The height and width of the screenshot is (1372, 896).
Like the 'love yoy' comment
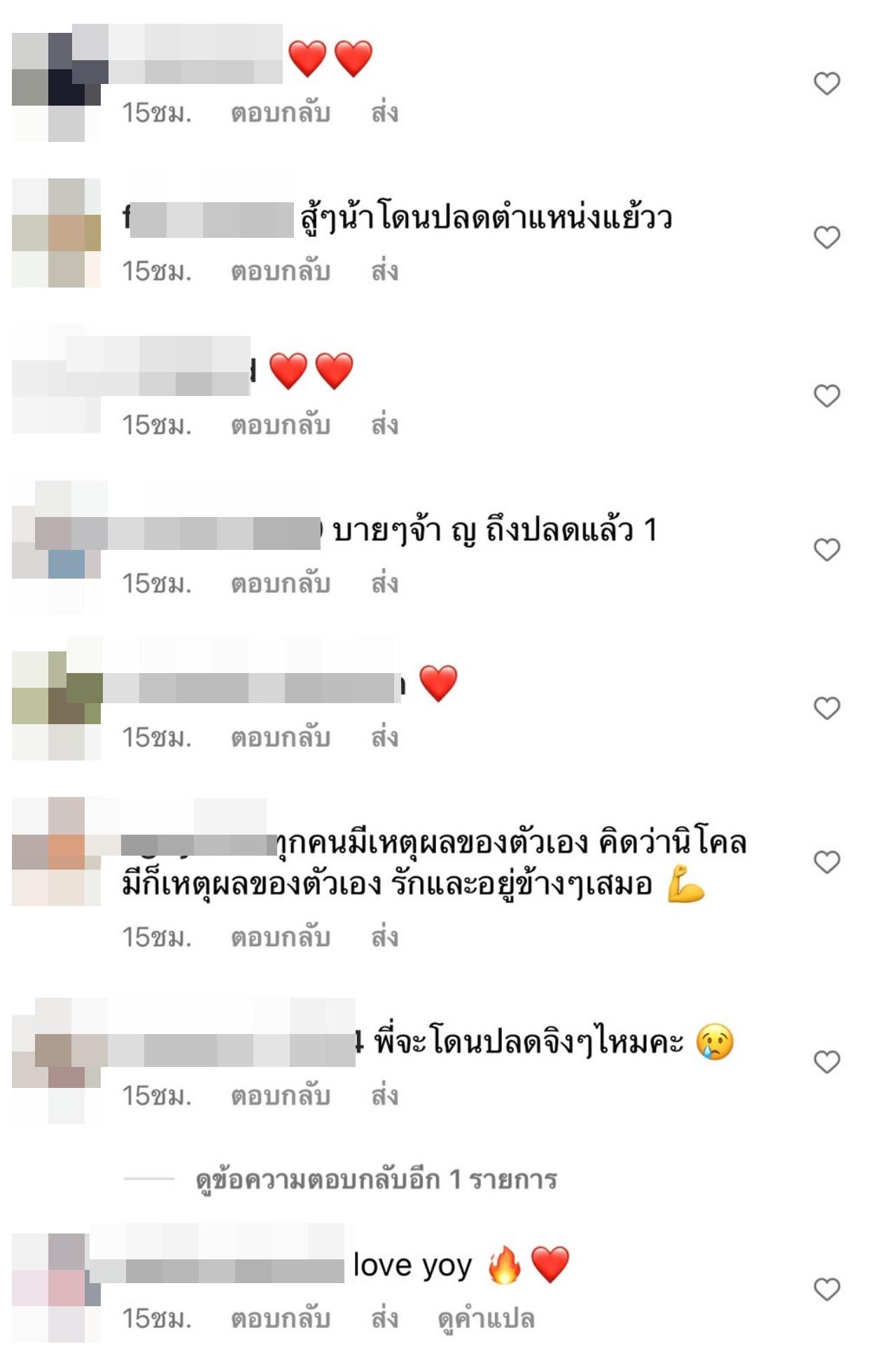(827, 1288)
